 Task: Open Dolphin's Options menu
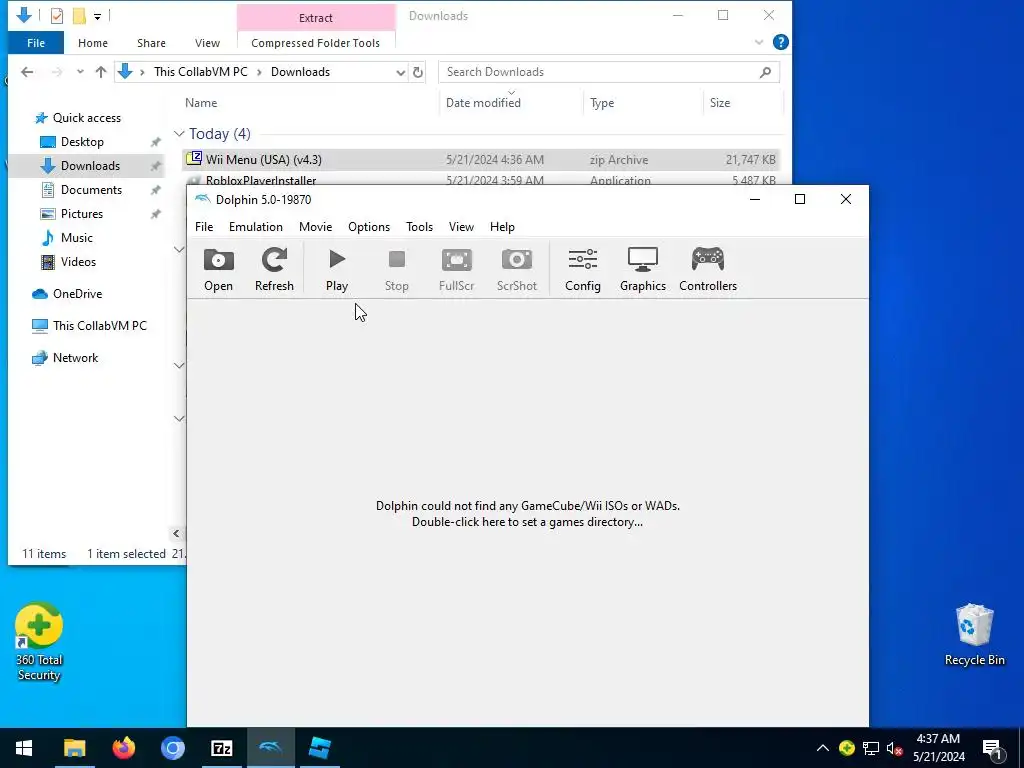(368, 227)
